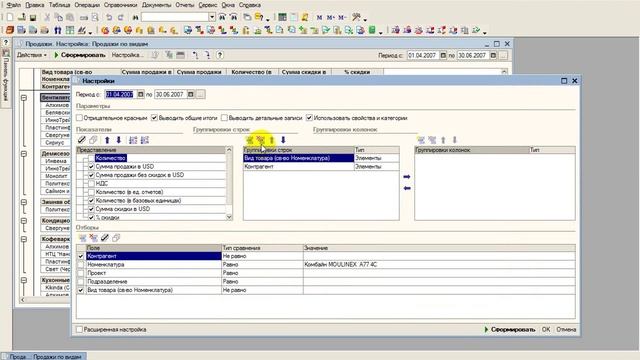
Task: Click the M+ memory icon
Action: tap(331, 17)
